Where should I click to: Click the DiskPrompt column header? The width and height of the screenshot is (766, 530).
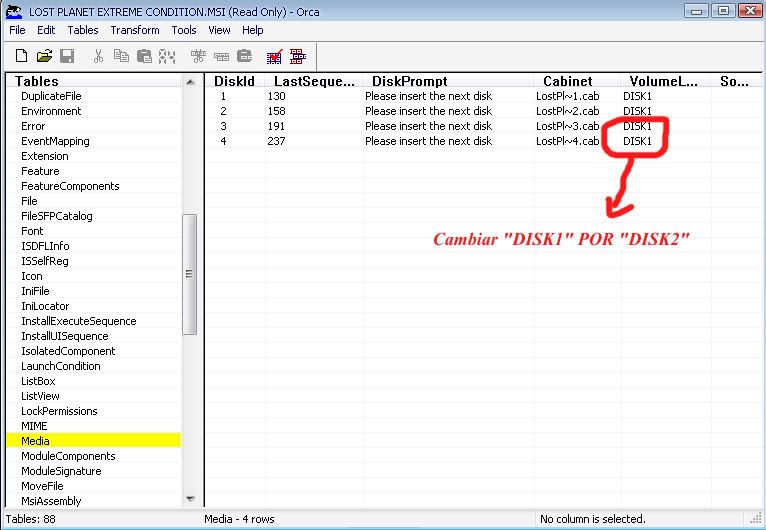click(x=448, y=81)
